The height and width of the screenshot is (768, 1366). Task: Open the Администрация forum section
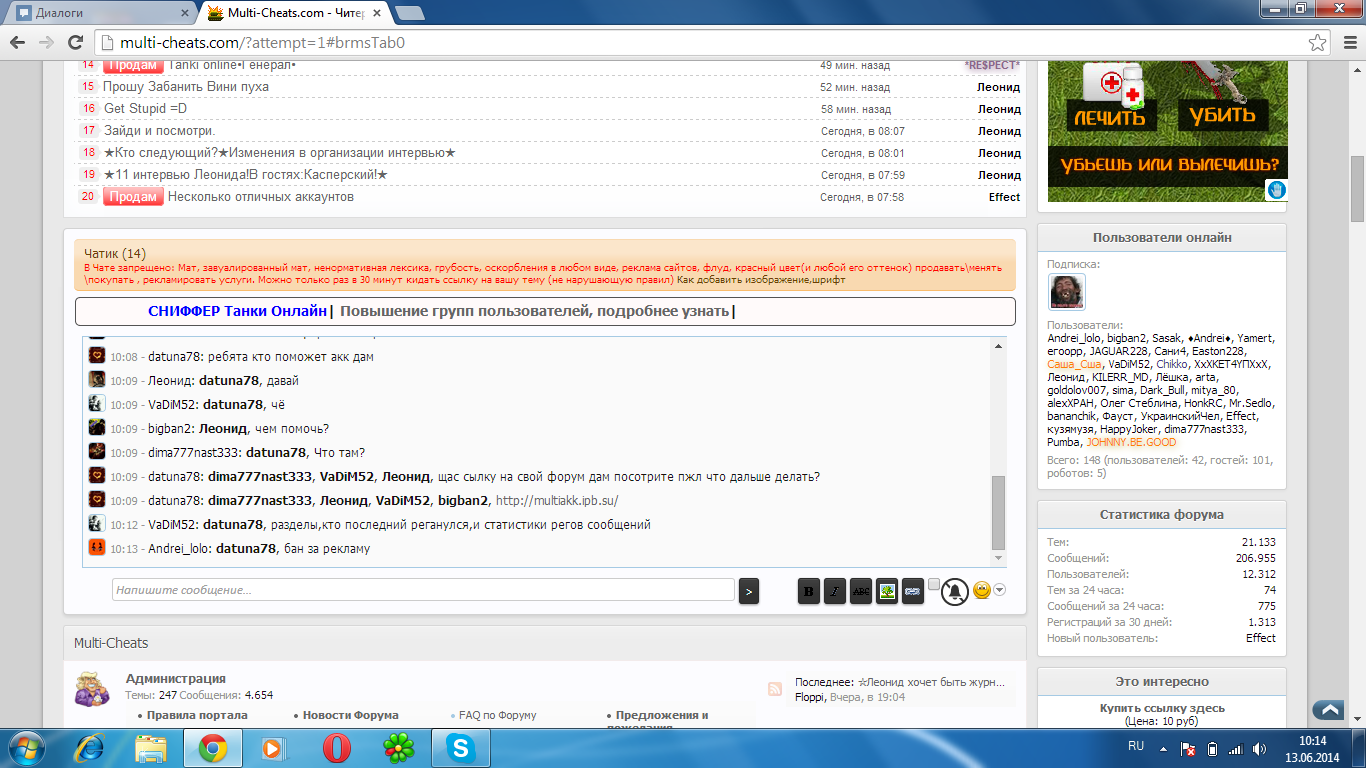pyautogui.click(x=175, y=678)
